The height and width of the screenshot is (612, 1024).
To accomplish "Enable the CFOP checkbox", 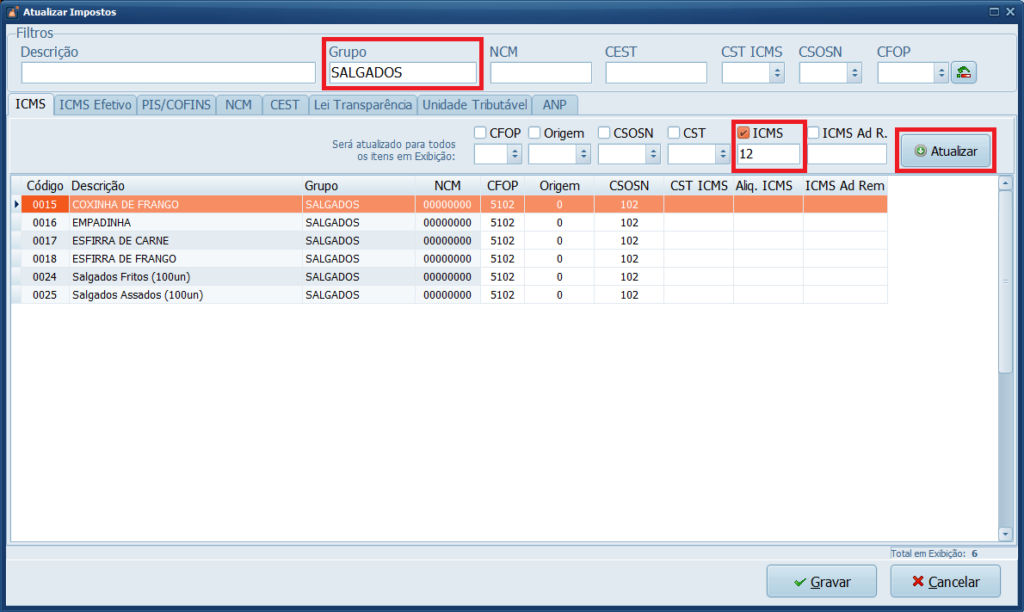I will 480,132.
